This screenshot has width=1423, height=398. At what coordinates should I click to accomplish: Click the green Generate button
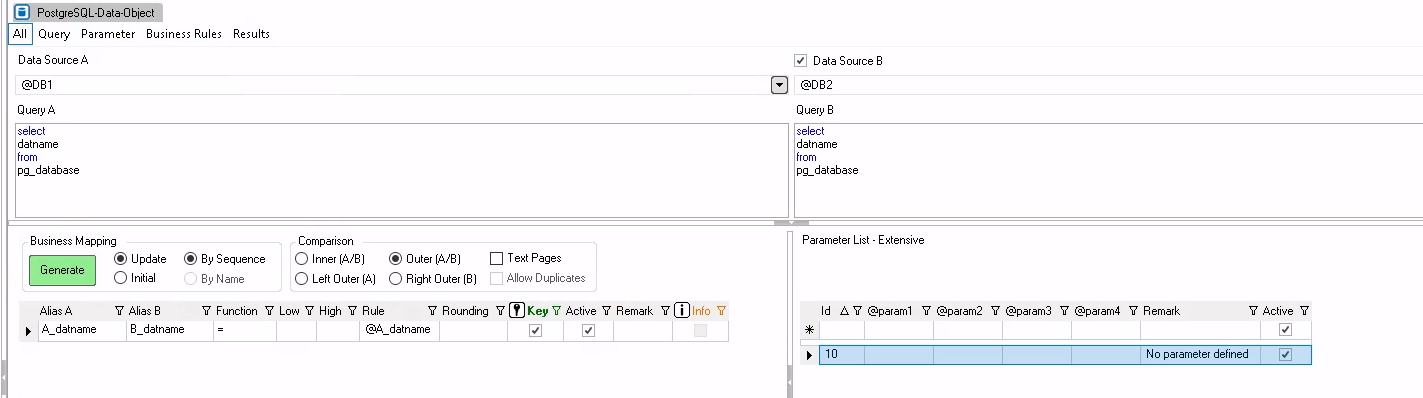pos(62,270)
